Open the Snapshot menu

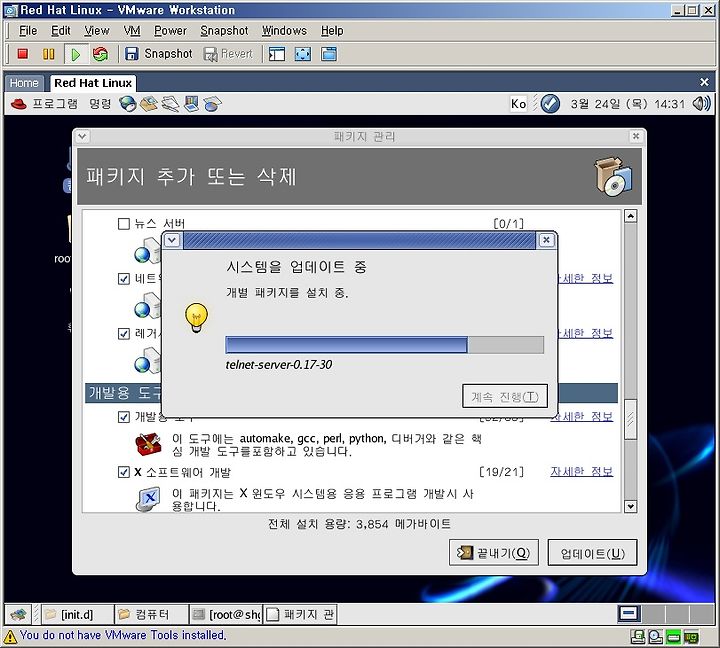224,31
